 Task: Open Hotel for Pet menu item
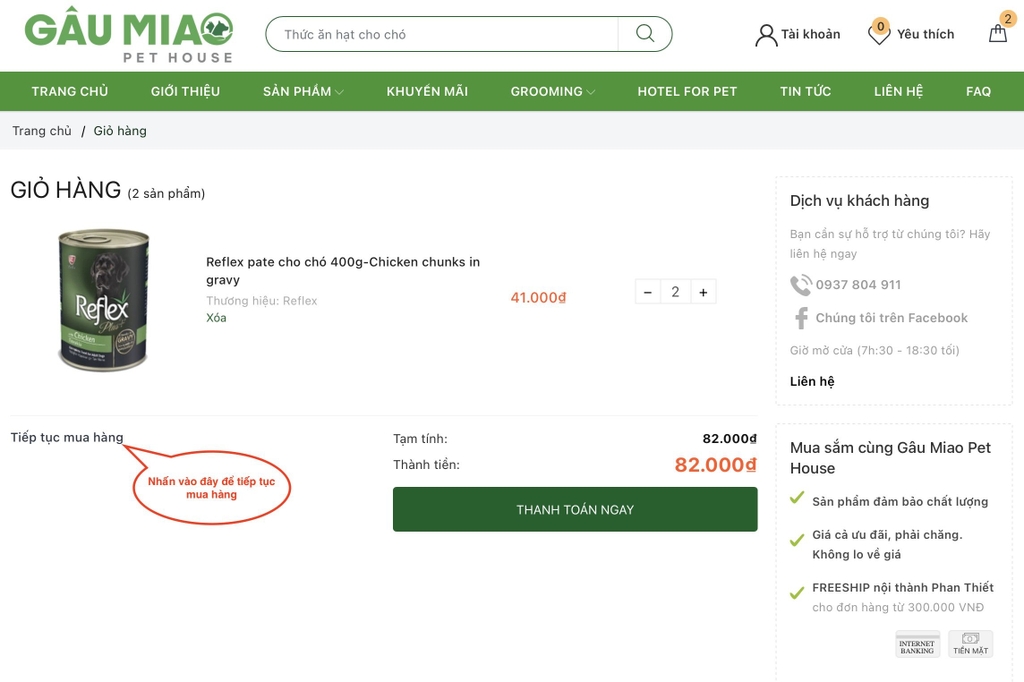click(x=687, y=91)
